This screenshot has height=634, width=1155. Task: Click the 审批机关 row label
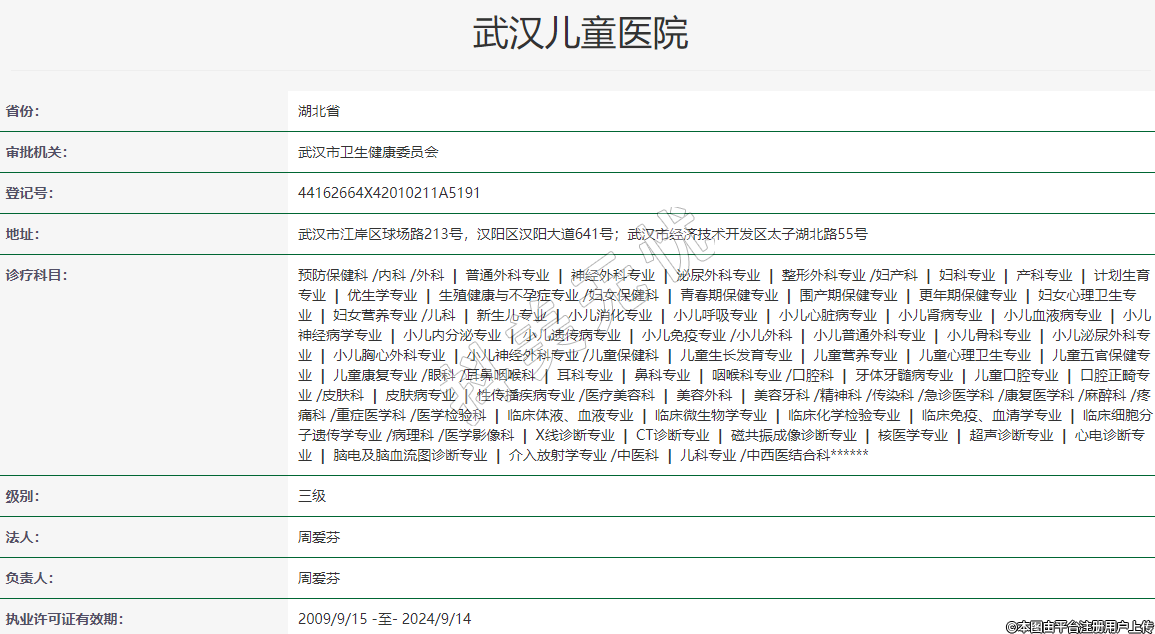[x=36, y=152]
